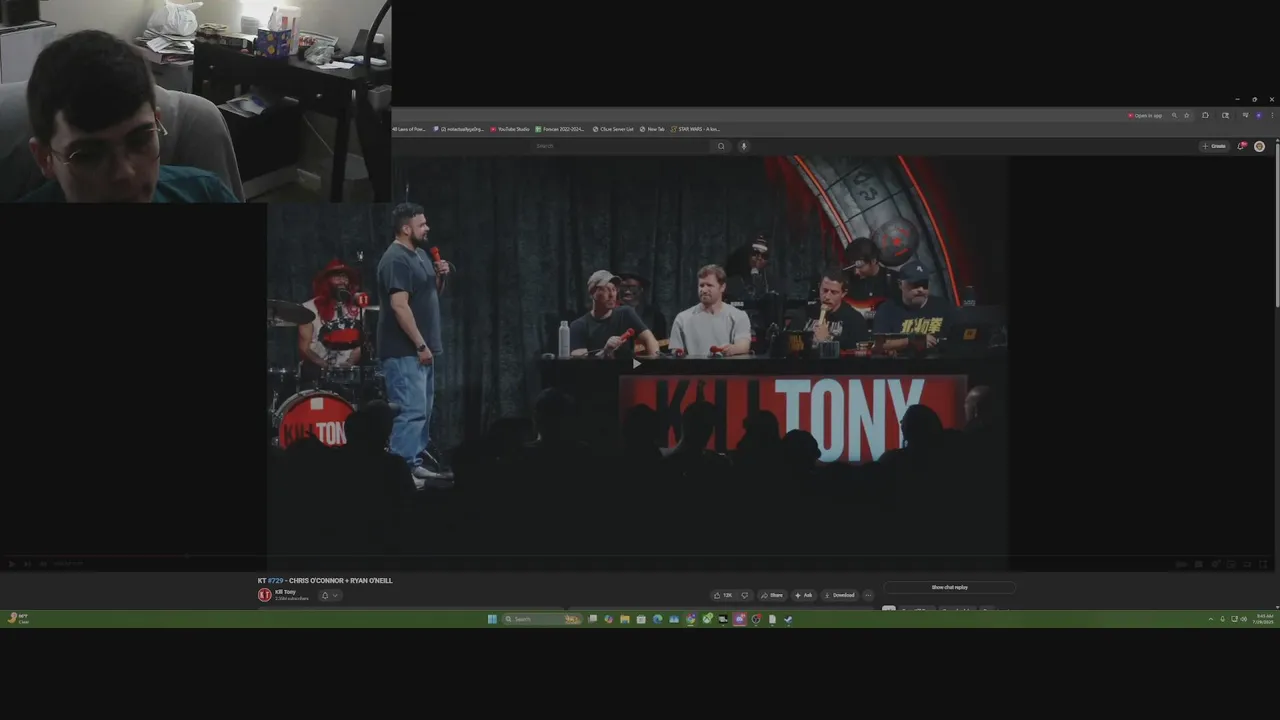Dislike the Kill Tony video
This screenshot has height=720, width=1280.
click(x=744, y=595)
